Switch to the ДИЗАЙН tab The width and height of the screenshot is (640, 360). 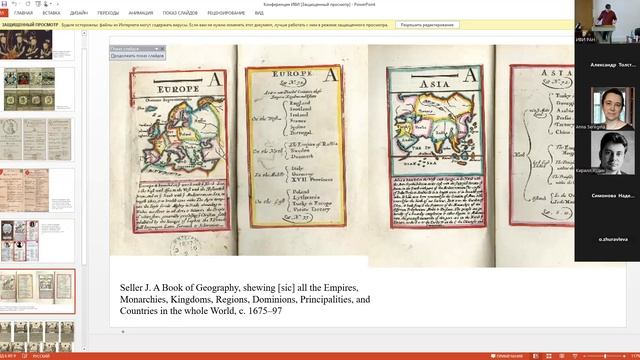[x=79, y=13]
